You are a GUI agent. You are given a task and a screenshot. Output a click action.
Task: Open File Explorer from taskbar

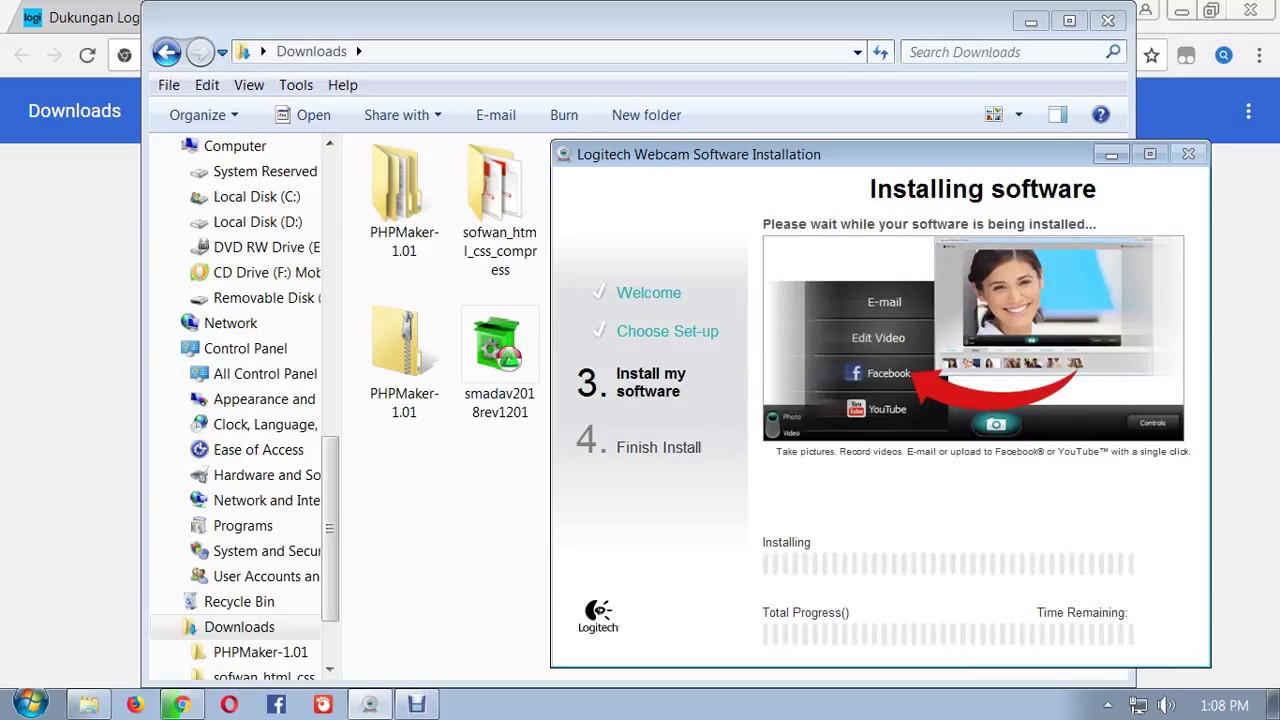tap(88, 705)
